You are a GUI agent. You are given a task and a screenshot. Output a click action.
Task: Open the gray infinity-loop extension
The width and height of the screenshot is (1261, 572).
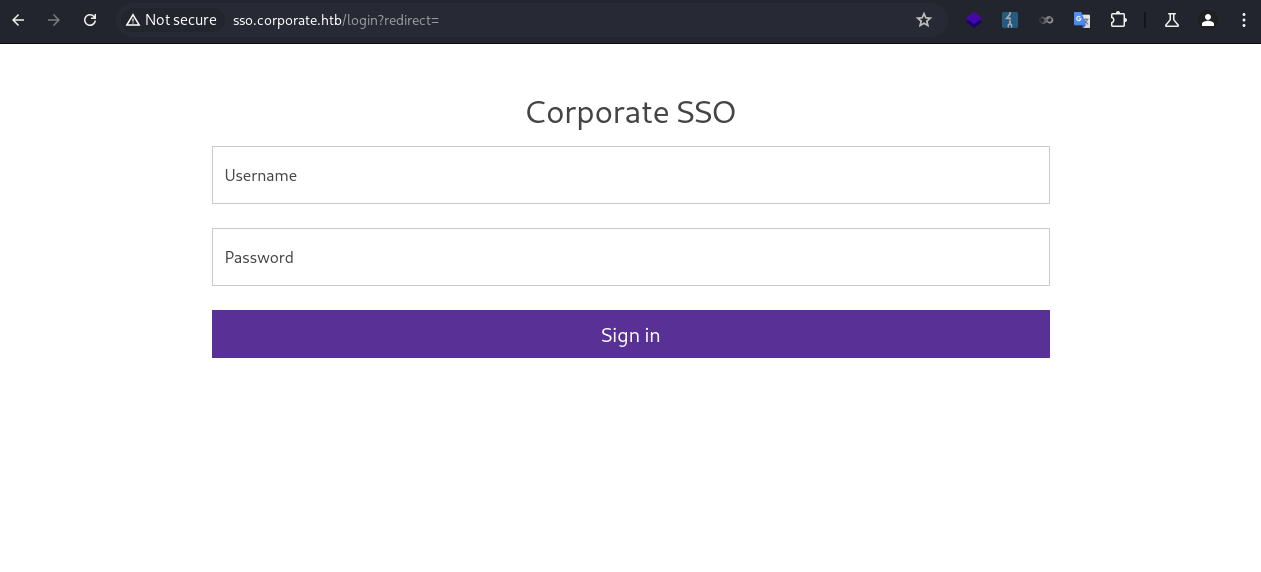click(x=1046, y=20)
